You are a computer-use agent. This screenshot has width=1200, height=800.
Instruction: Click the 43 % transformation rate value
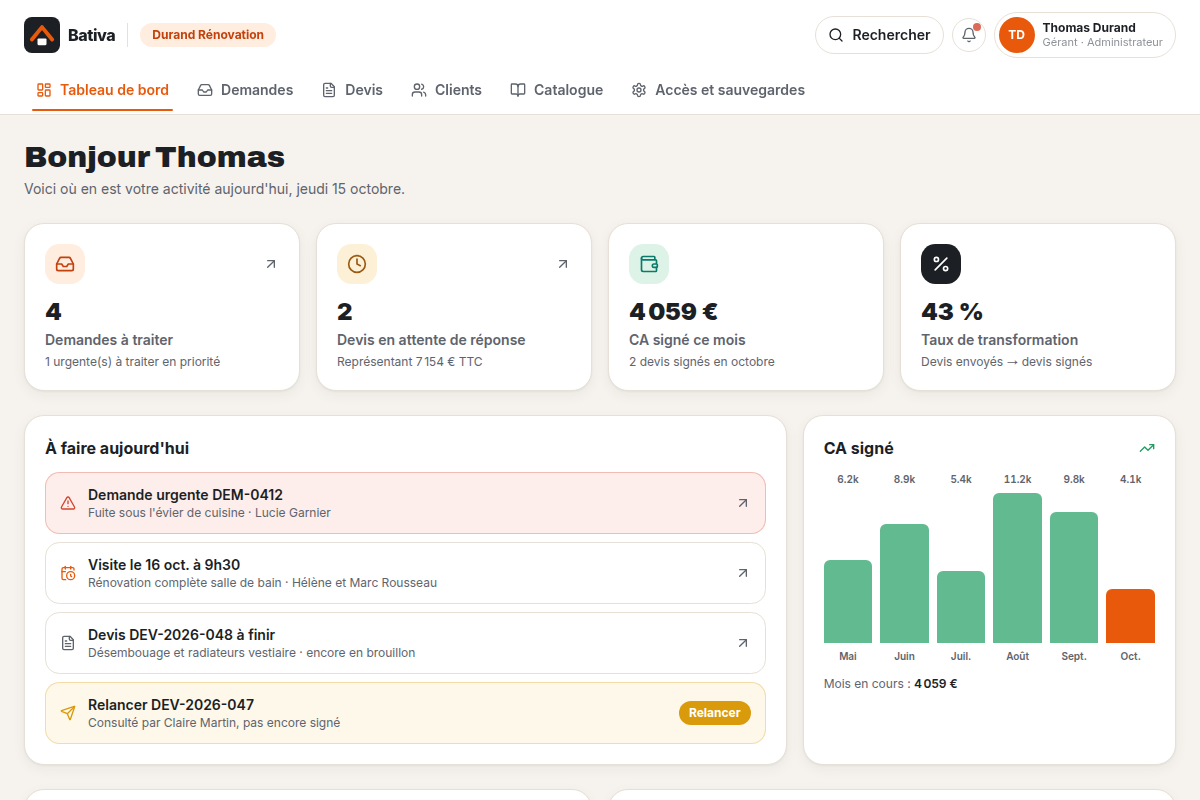click(x=952, y=311)
